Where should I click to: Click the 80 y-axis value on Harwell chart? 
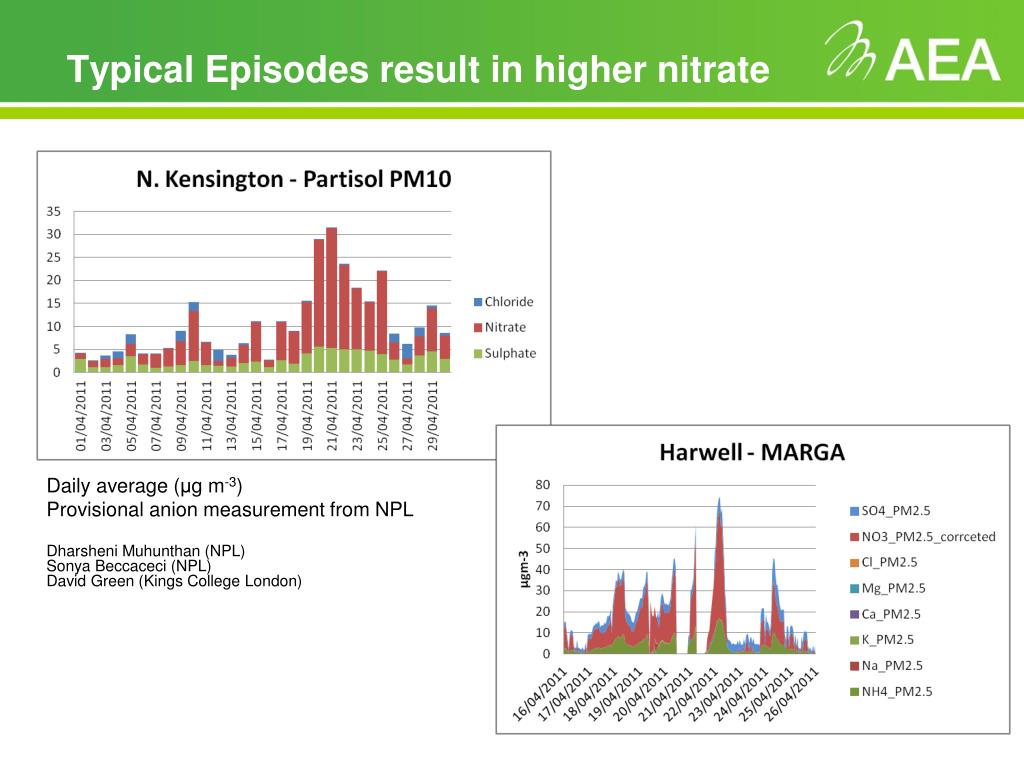pyautogui.click(x=543, y=485)
